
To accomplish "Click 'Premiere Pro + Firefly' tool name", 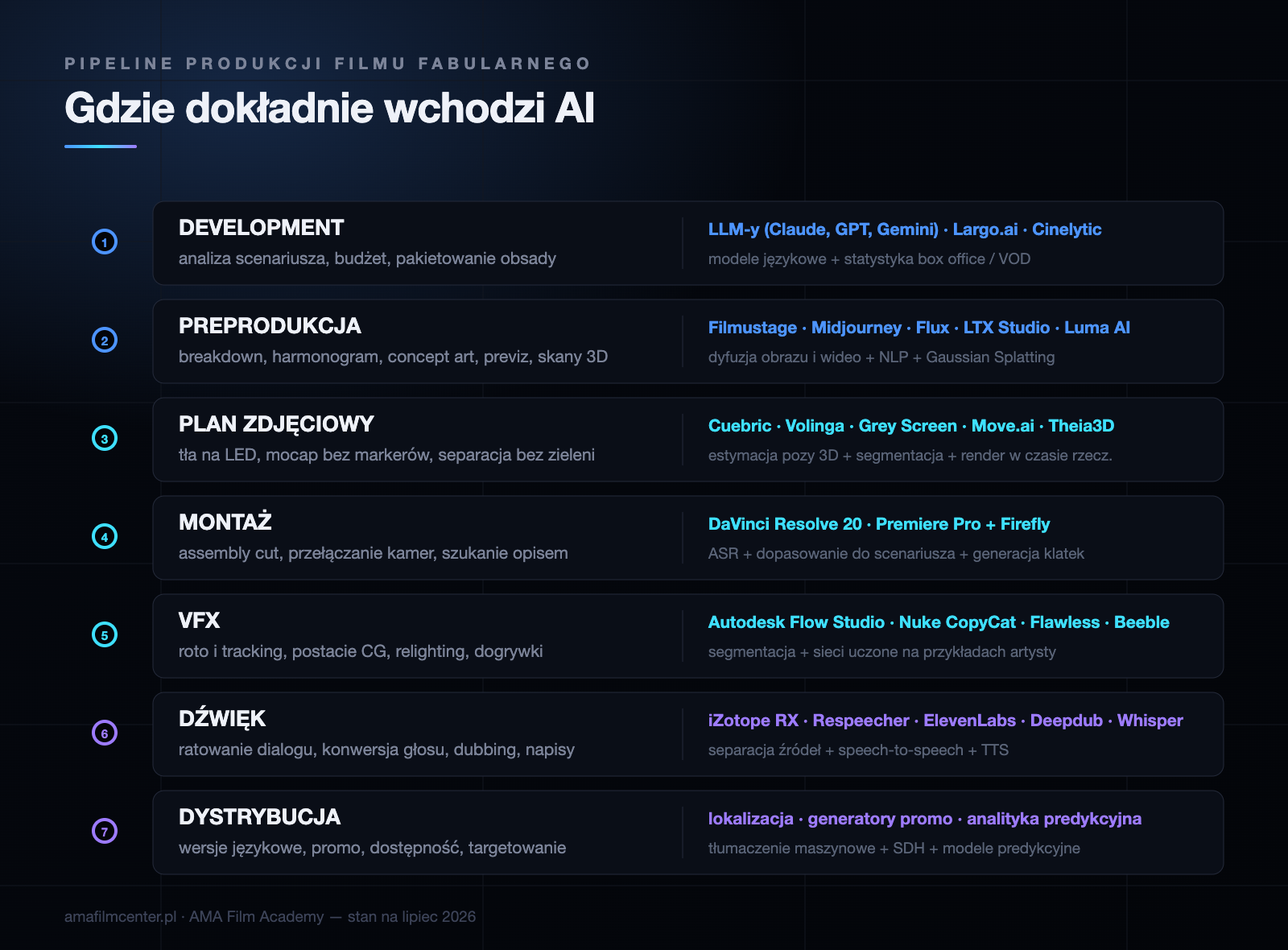I will (x=963, y=524).
